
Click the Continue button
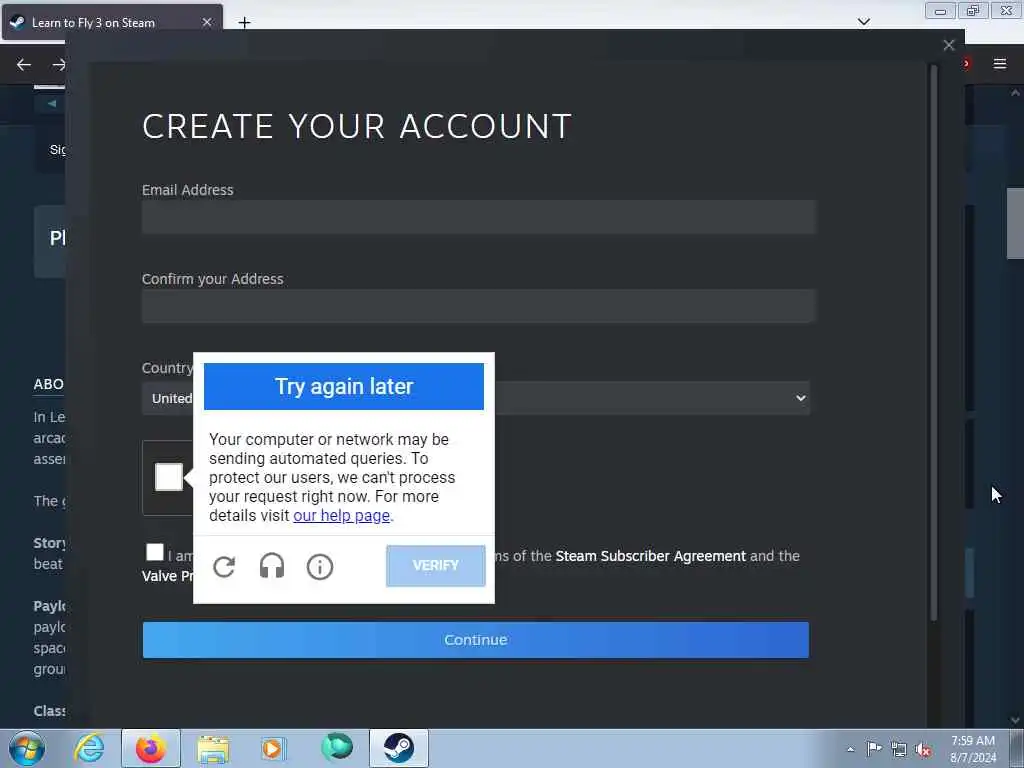coord(475,640)
